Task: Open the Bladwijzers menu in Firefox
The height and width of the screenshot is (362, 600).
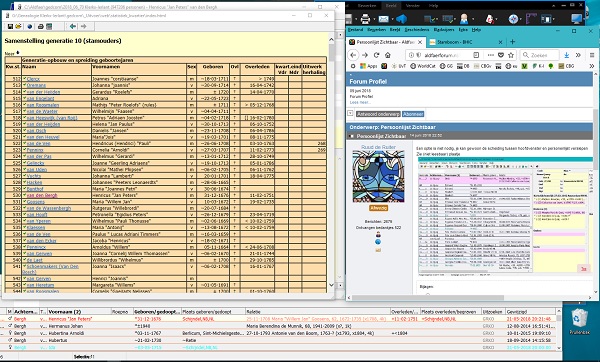Action: coord(444,29)
